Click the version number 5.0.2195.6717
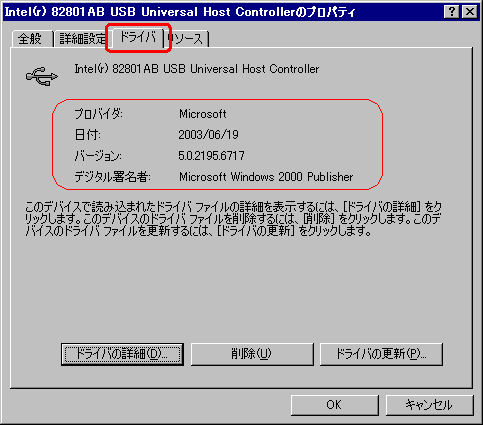This screenshot has width=483, height=425. (x=211, y=156)
